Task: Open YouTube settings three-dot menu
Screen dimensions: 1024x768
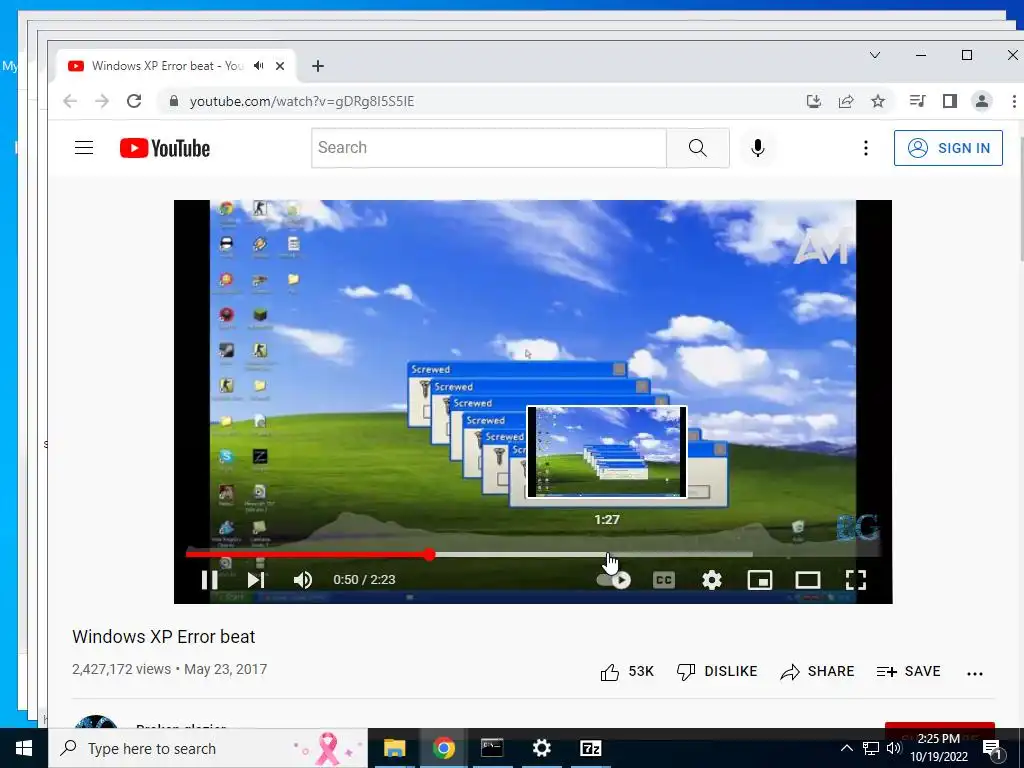Action: click(x=865, y=148)
